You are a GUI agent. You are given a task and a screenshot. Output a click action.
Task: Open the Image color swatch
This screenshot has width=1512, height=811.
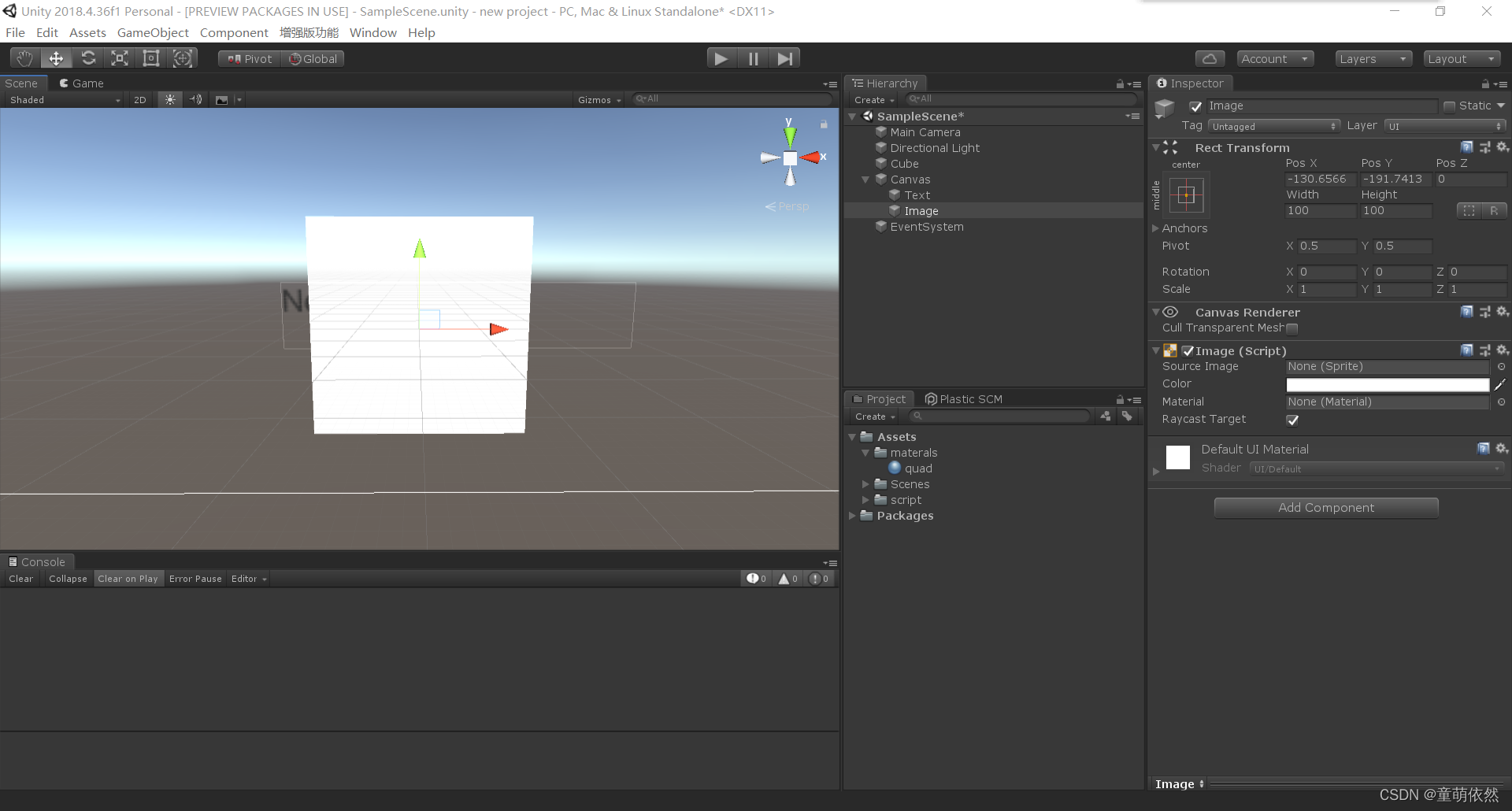tap(1388, 384)
